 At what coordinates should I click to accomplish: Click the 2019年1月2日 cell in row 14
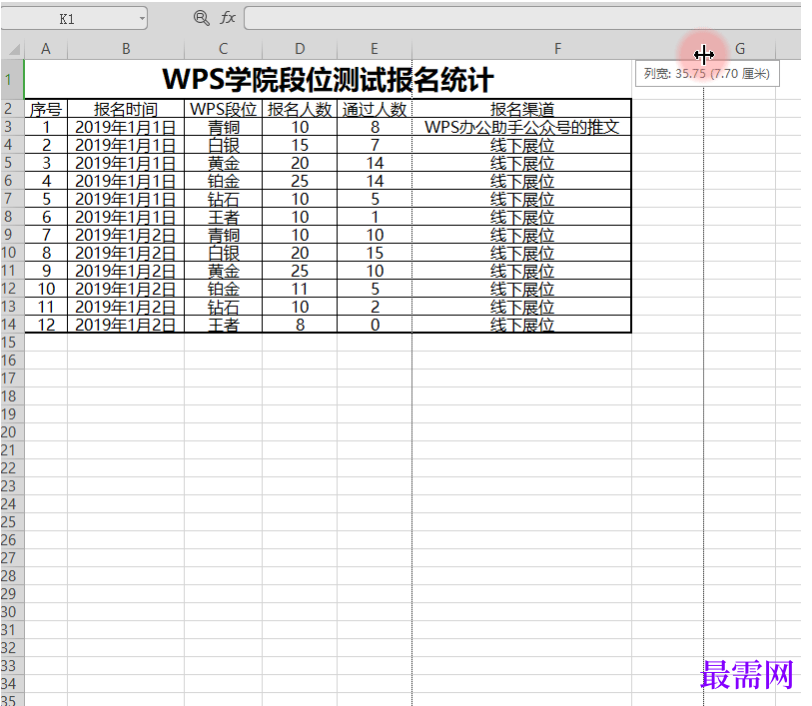(126, 324)
